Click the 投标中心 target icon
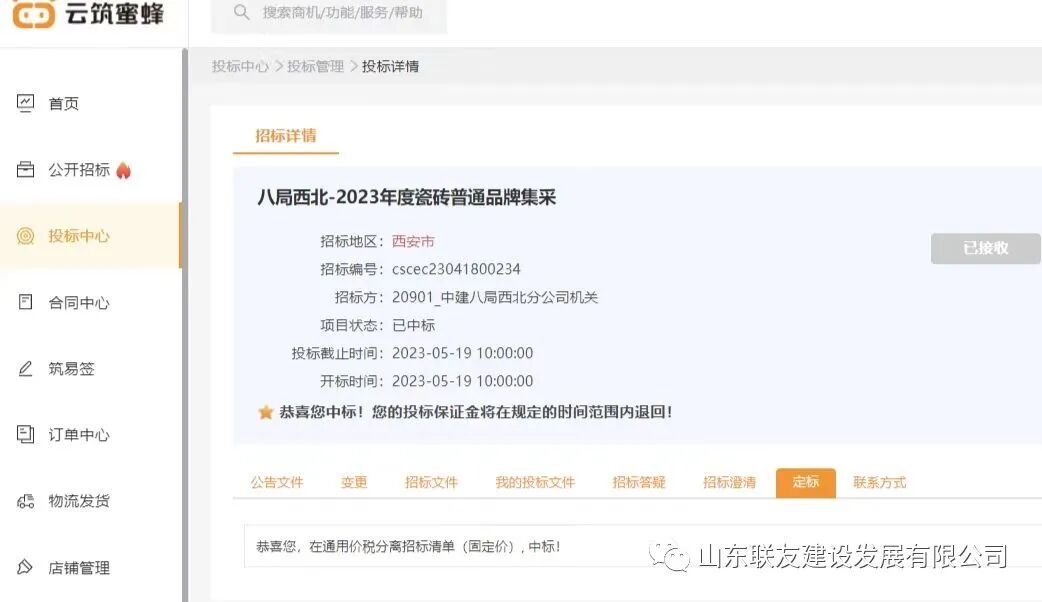The height and width of the screenshot is (602, 1042). [x=27, y=236]
